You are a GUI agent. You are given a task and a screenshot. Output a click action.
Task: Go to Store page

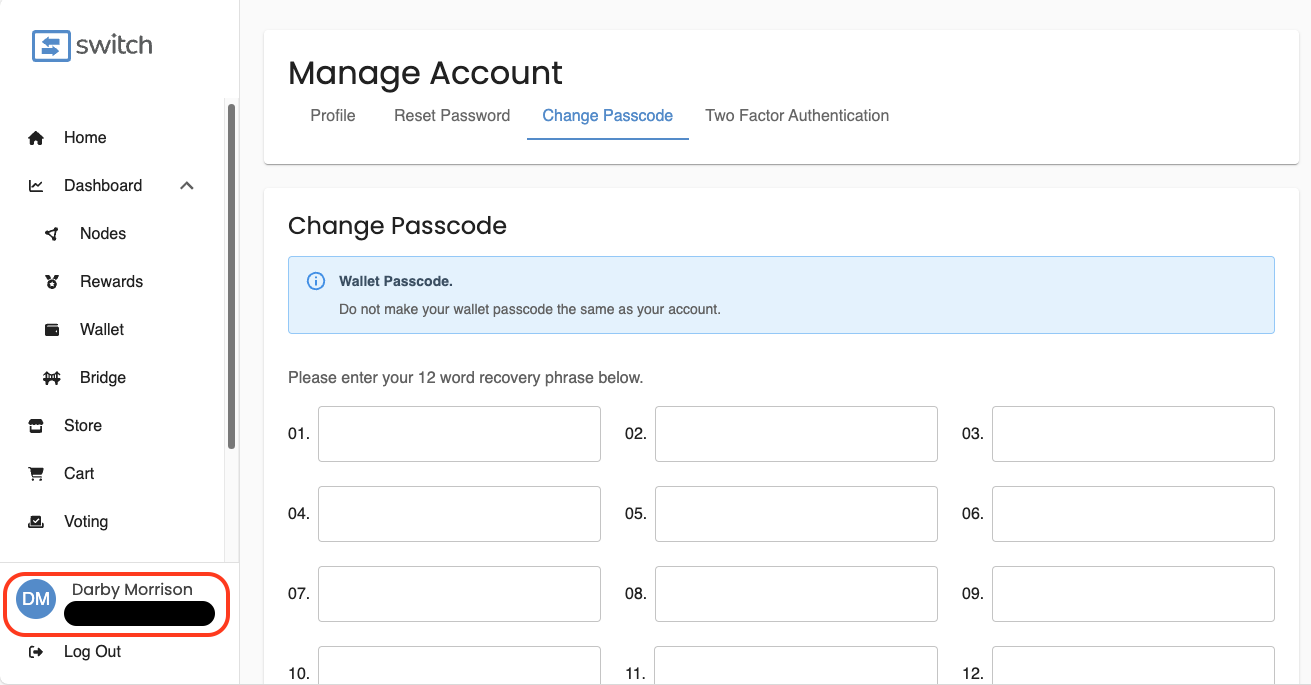pos(83,426)
